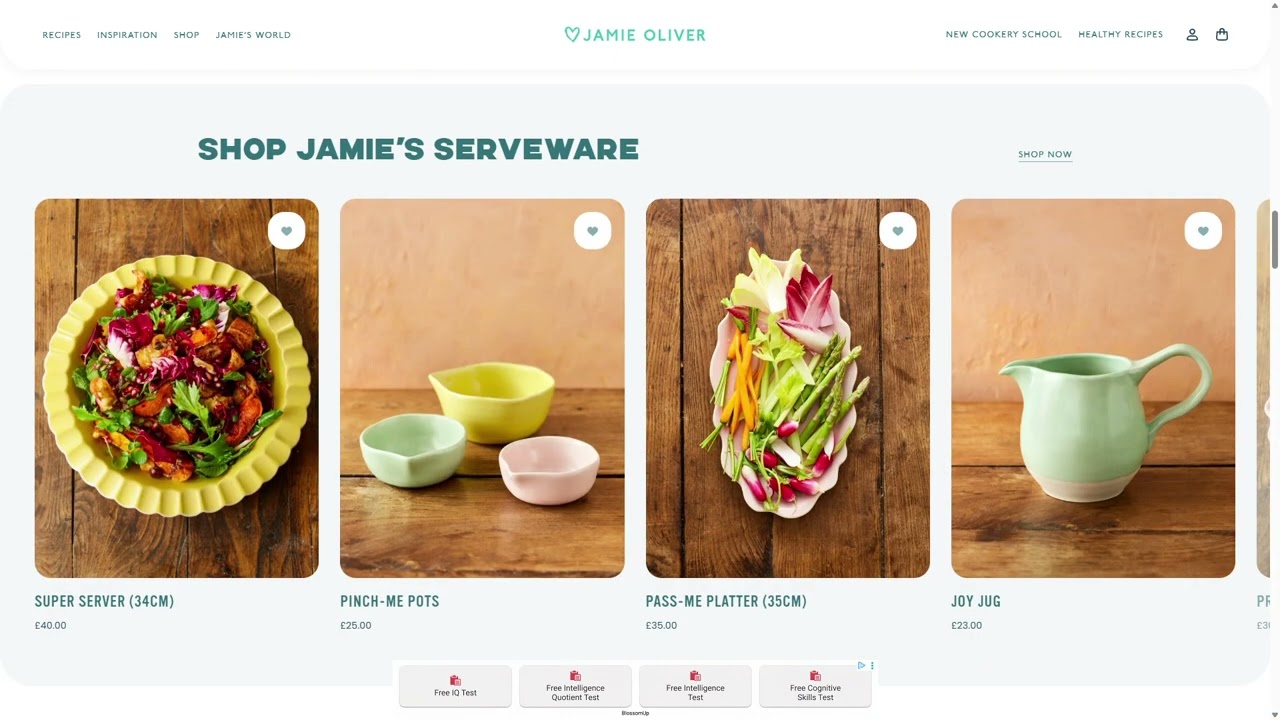
Task: Open the Recipes menu
Action: point(62,35)
